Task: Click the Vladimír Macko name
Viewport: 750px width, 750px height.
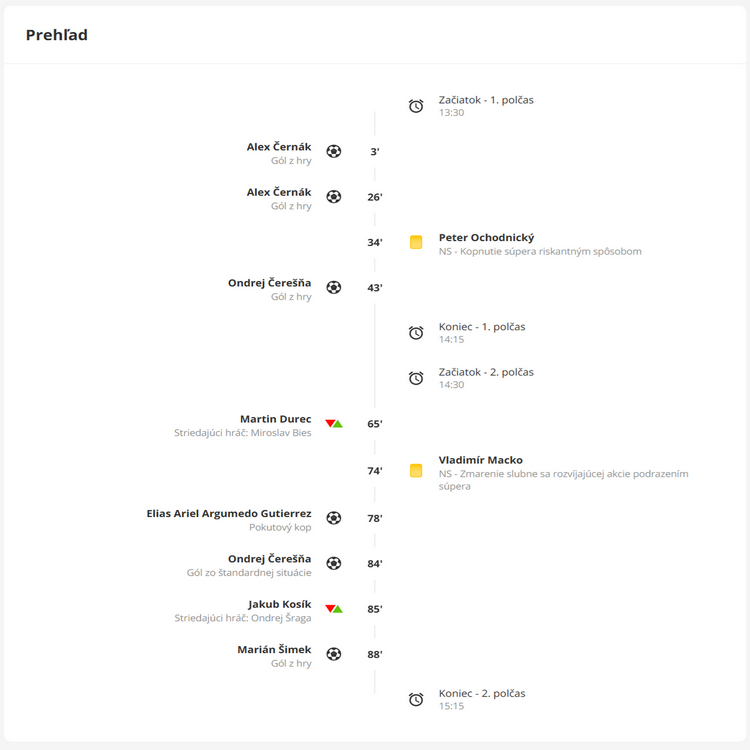Action: coord(480,460)
